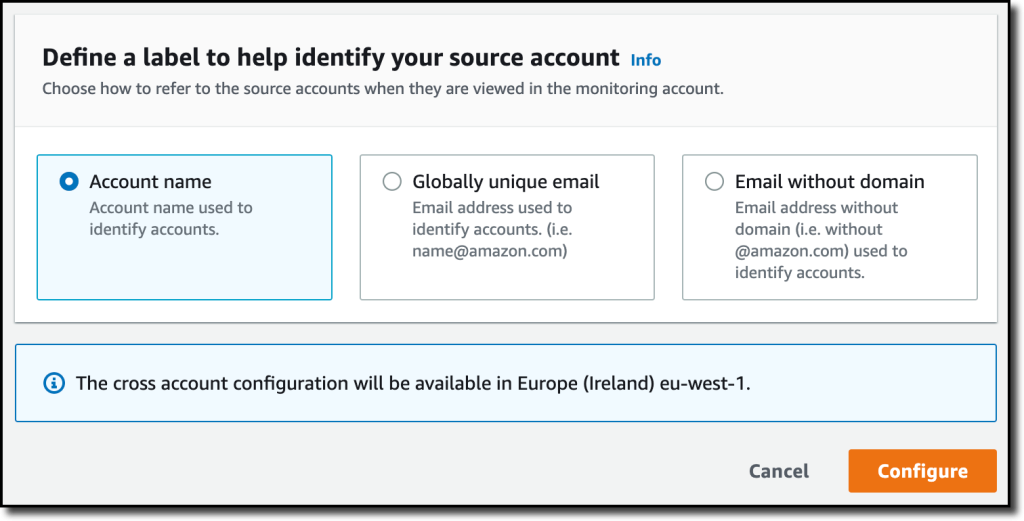The width and height of the screenshot is (1024, 521).
Task: Pick the Email without domain radio button
Action: tap(714, 182)
